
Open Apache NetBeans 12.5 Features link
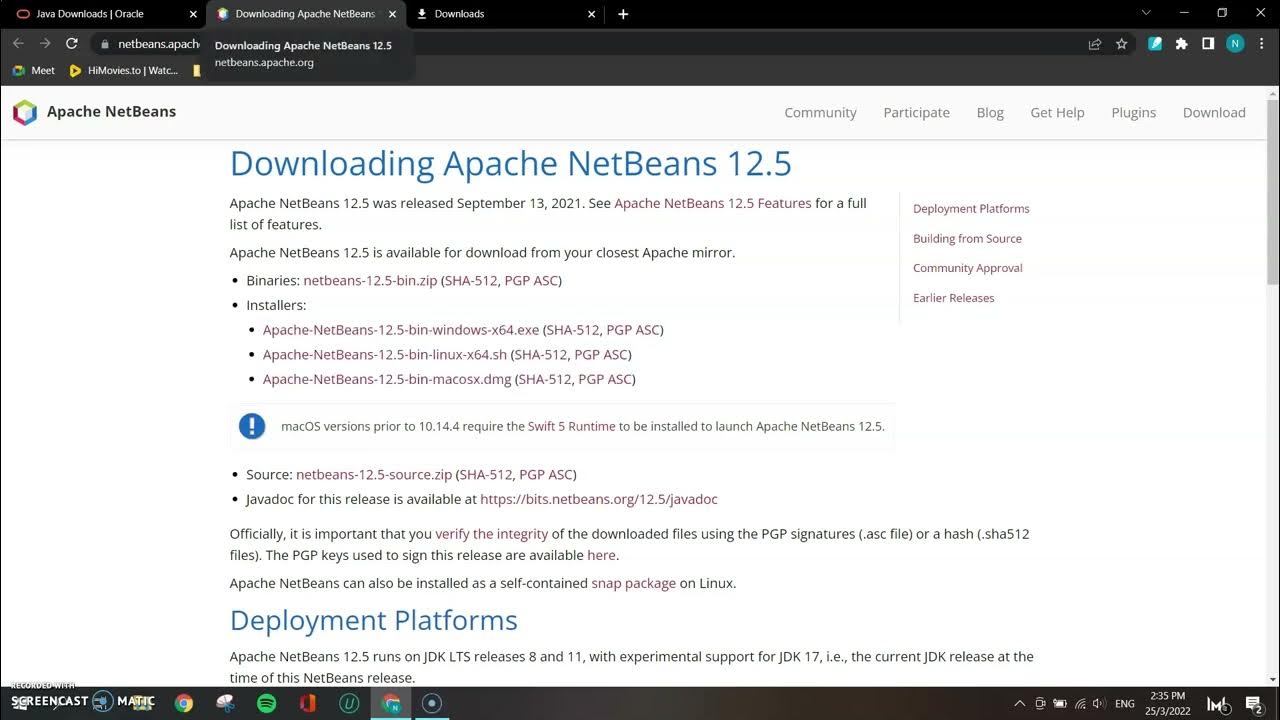tap(713, 203)
